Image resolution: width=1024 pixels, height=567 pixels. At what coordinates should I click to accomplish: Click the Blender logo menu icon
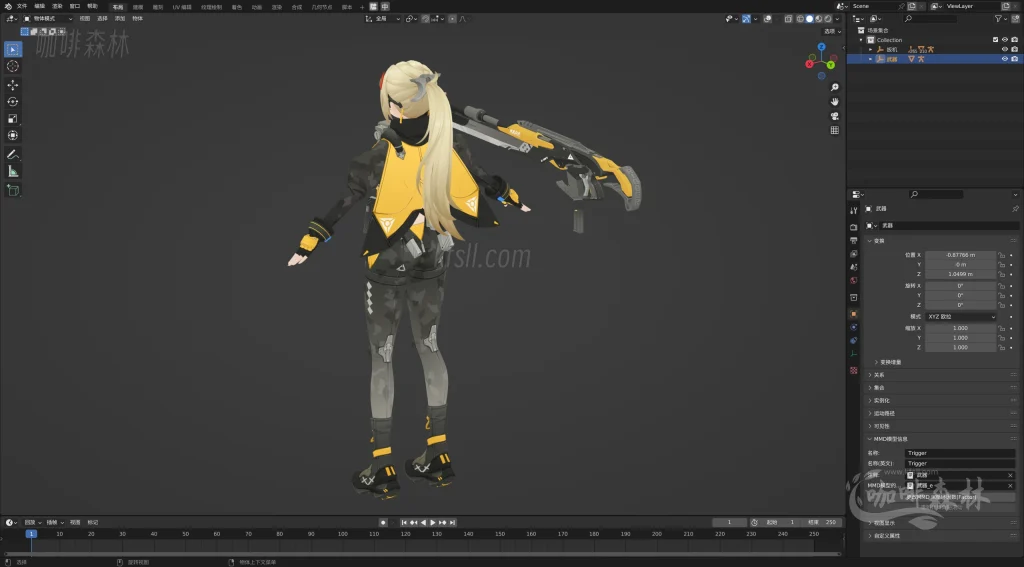click(x=8, y=7)
